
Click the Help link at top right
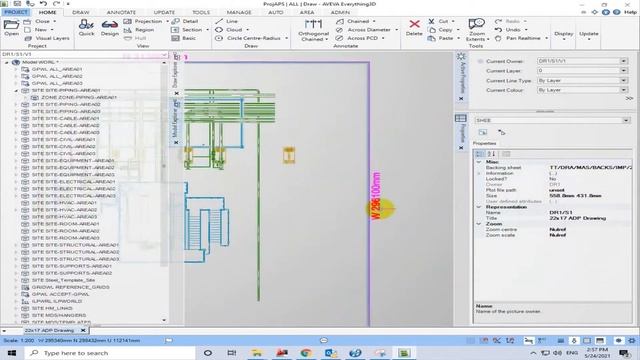[630, 12]
